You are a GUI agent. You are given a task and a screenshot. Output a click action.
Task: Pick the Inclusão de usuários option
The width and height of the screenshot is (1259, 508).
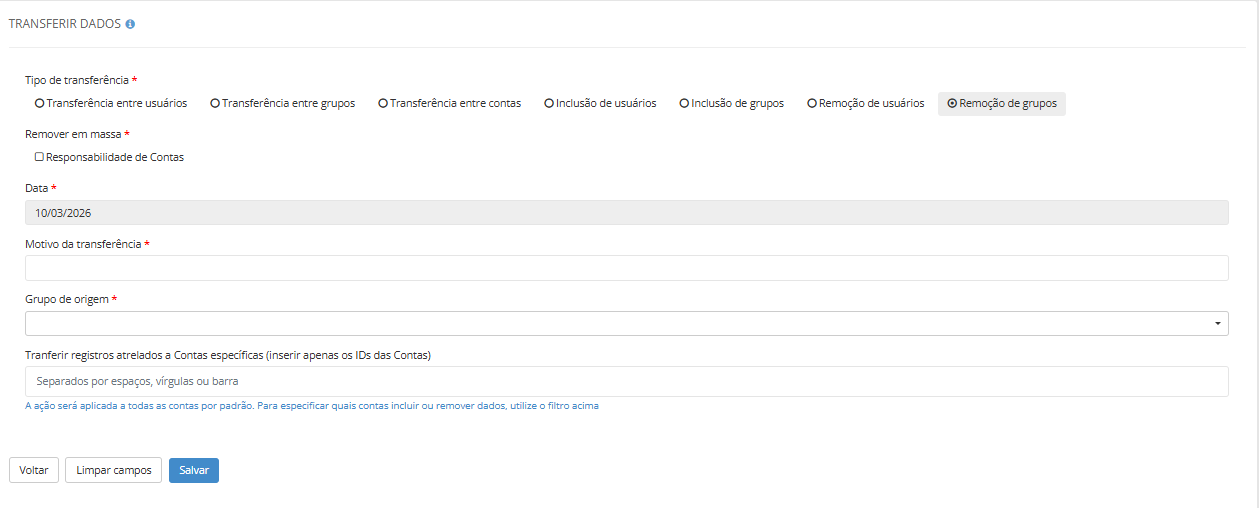coord(549,103)
